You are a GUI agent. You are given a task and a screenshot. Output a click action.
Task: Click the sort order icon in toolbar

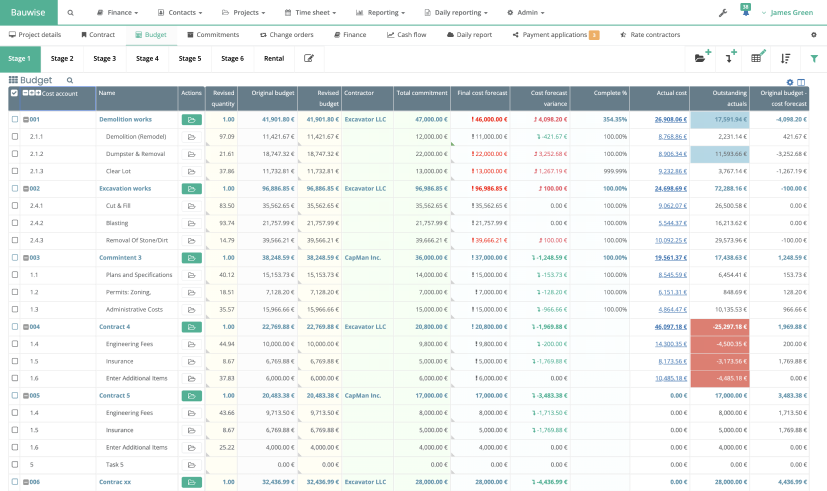[x=785, y=59]
